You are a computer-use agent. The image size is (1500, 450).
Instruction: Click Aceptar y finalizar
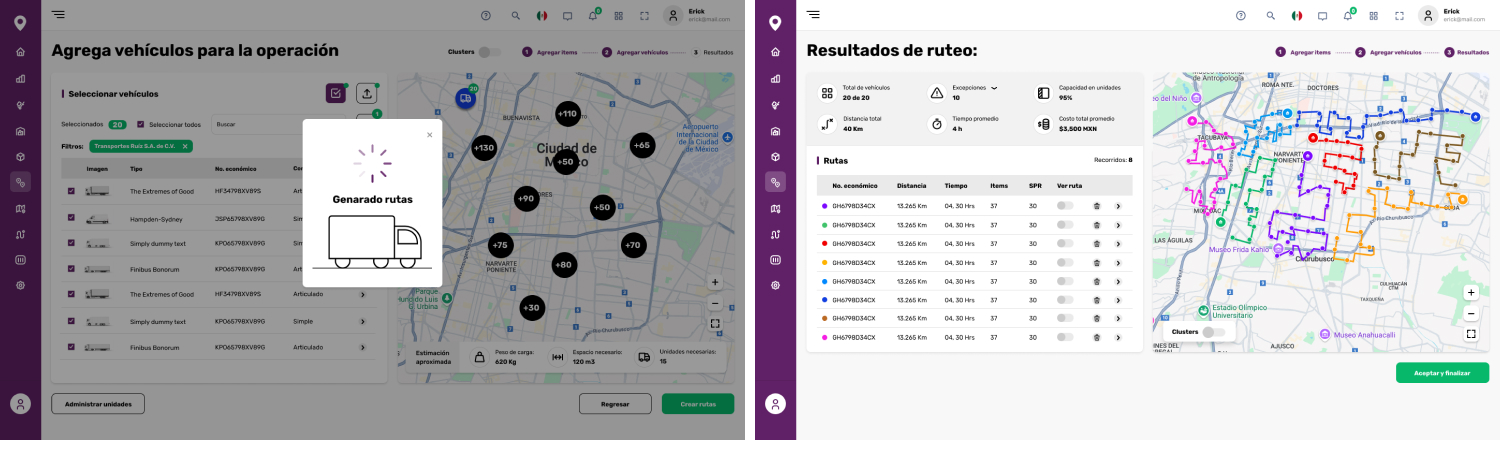tap(1442, 372)
